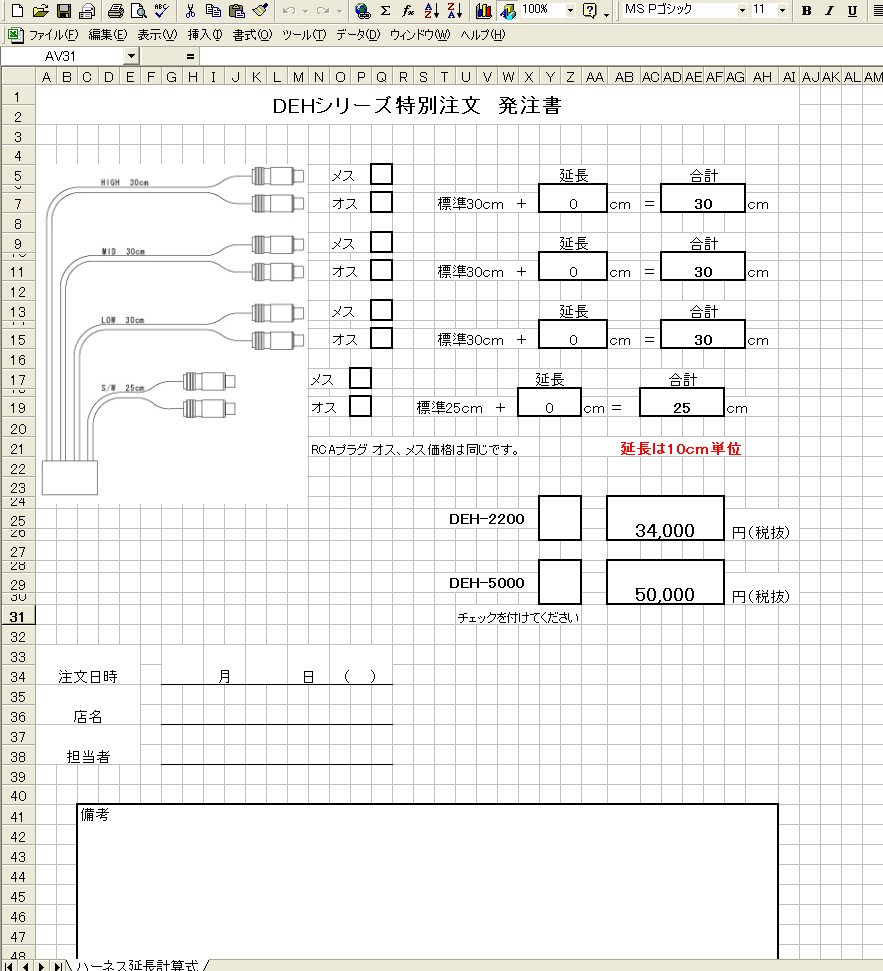
Task: Run the ABC spelling check
Action: tap(162, 10)
